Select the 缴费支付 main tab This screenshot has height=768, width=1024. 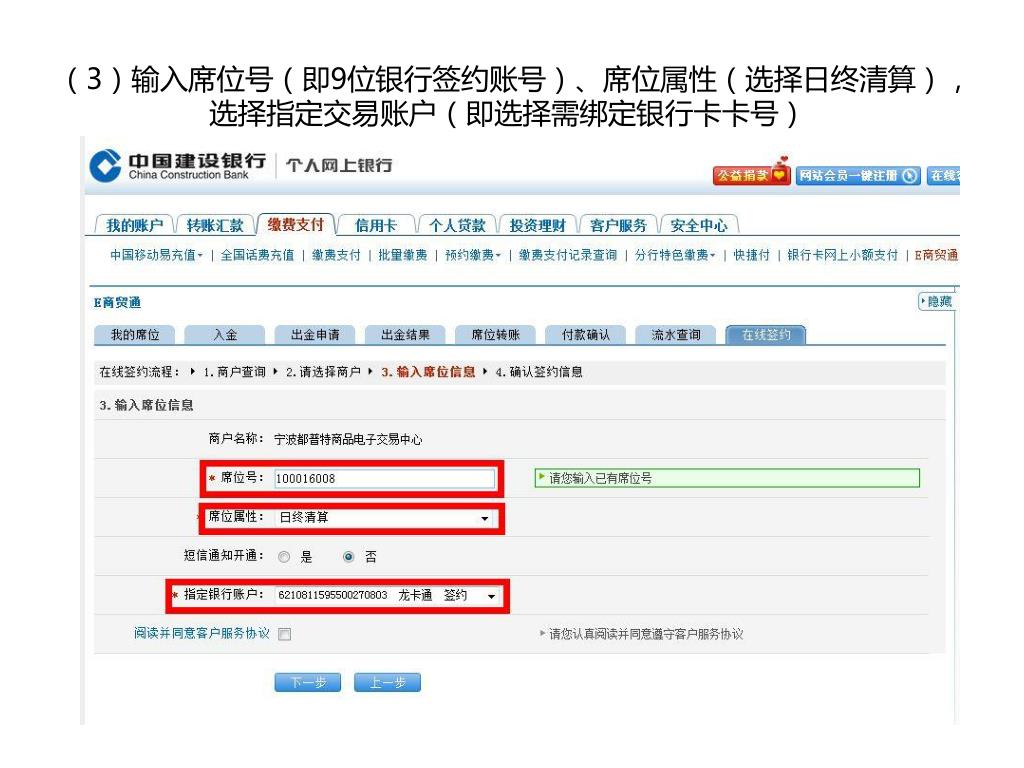[x=296, y=224]
